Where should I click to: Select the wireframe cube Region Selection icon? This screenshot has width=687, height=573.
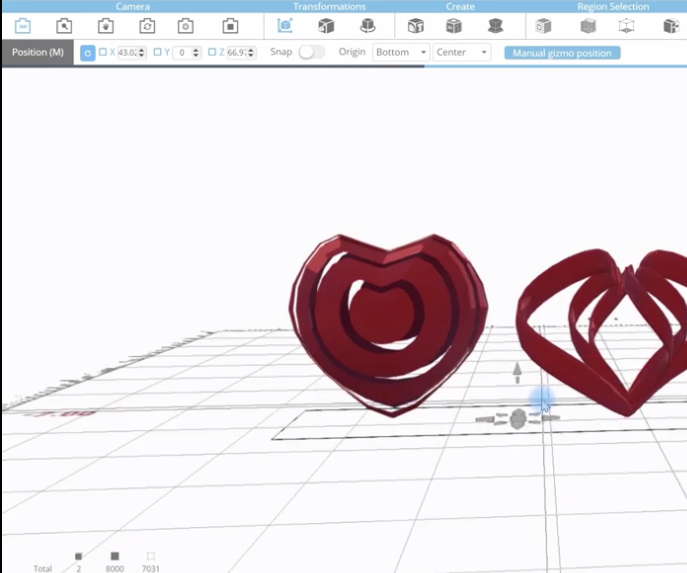click(626, 26)
